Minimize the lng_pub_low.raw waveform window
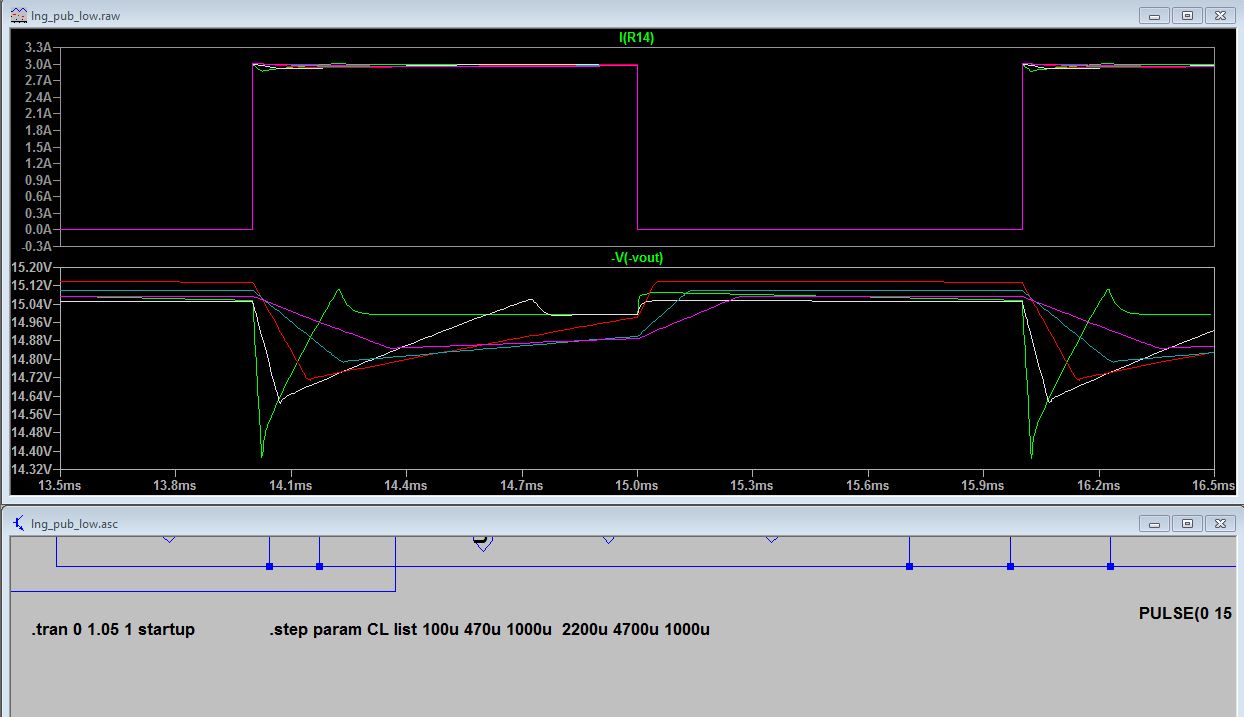Image resolution: width=1244 pixels, height=717 pixels. 1155,16
